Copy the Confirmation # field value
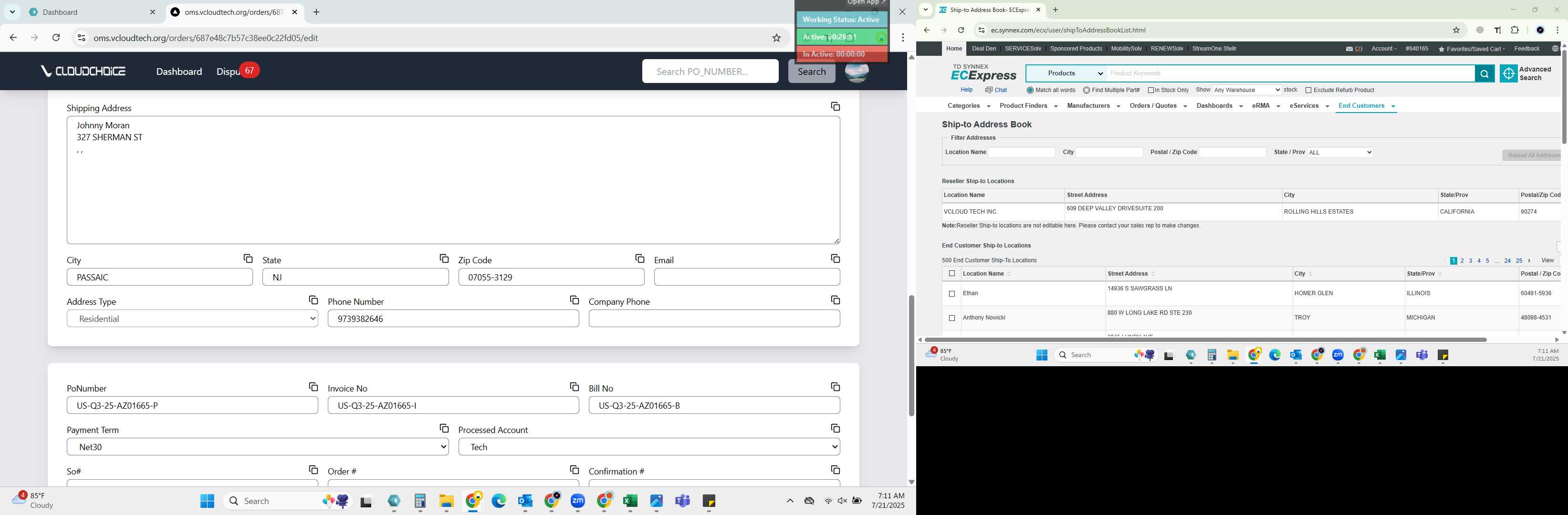The width and height of the screenshot is (1568, 515). tap(835, 469)
